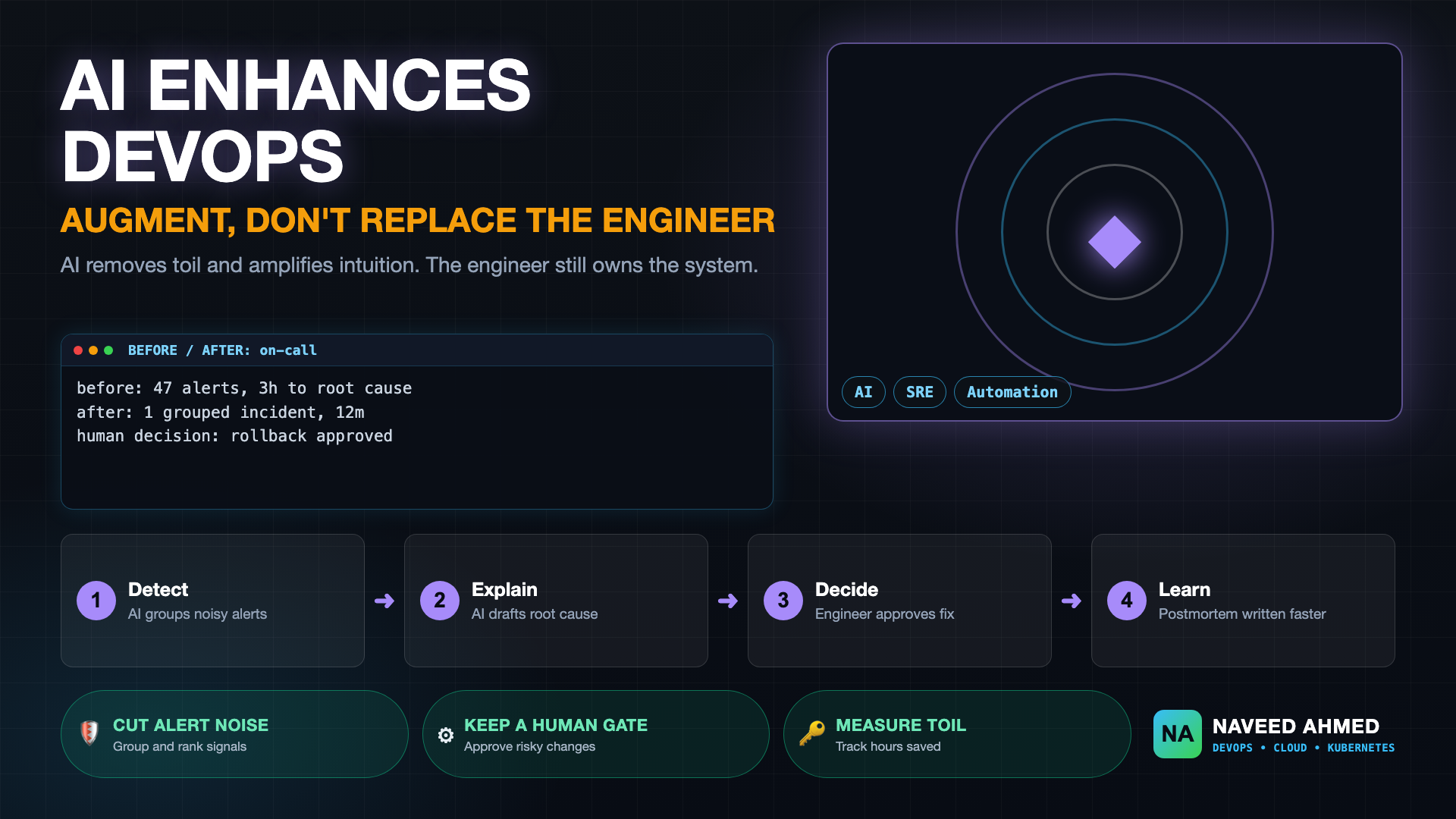Select the AI tag pill
This screenshot has height=819, width=1456.
click(864, 392)
